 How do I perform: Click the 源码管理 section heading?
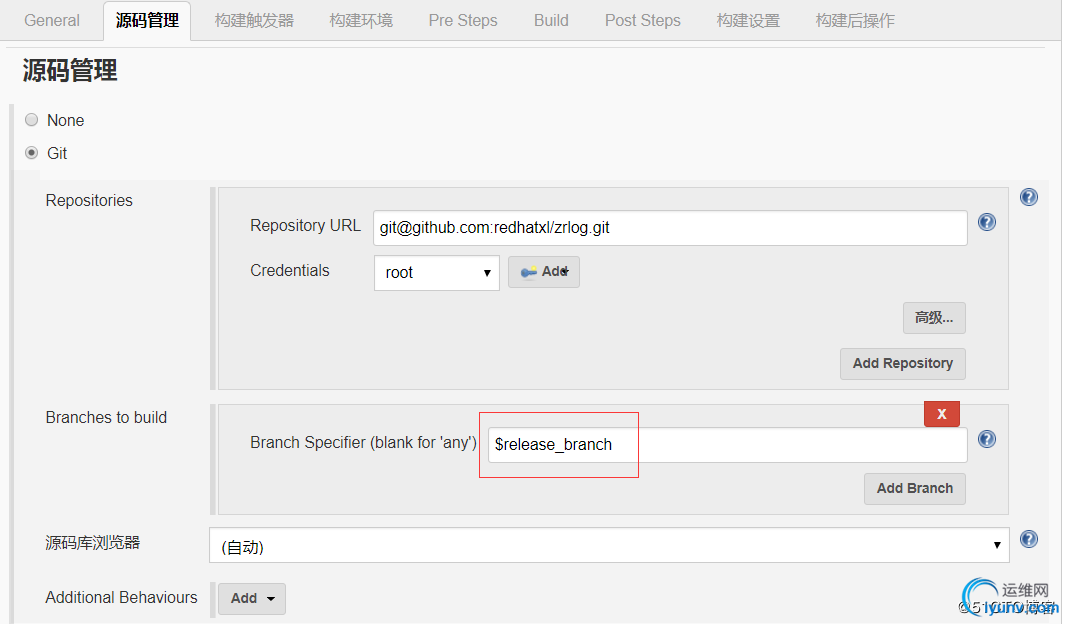click(x=70, y=71)
